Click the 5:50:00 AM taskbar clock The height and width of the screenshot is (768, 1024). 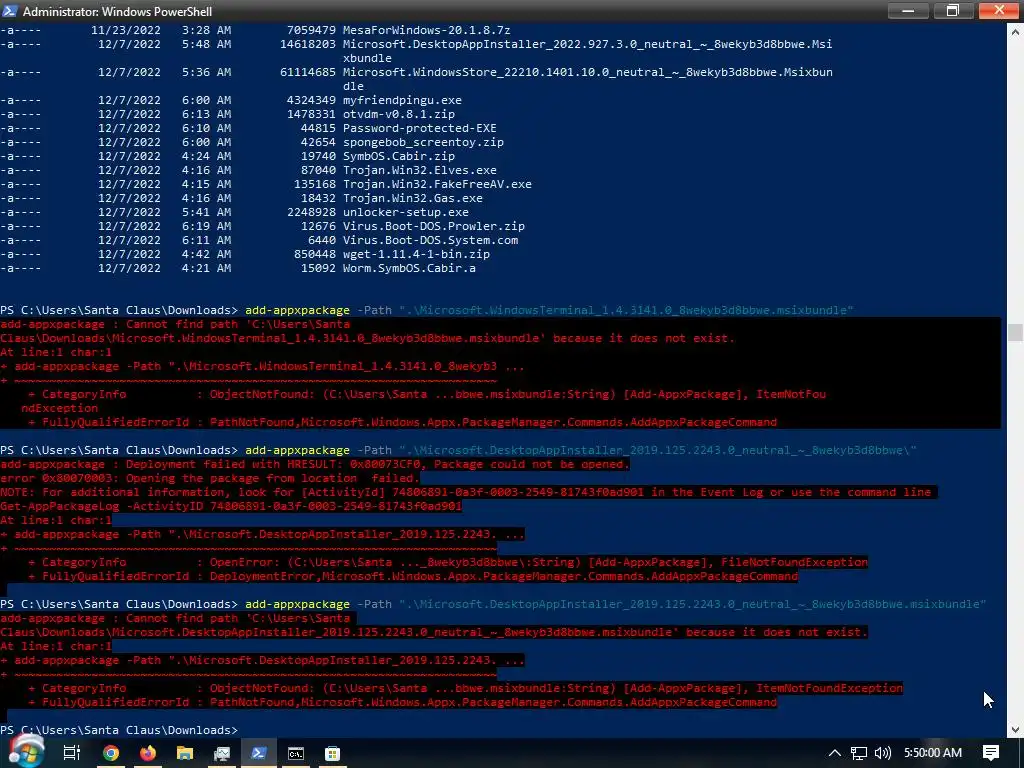click(x=933, y=753)
